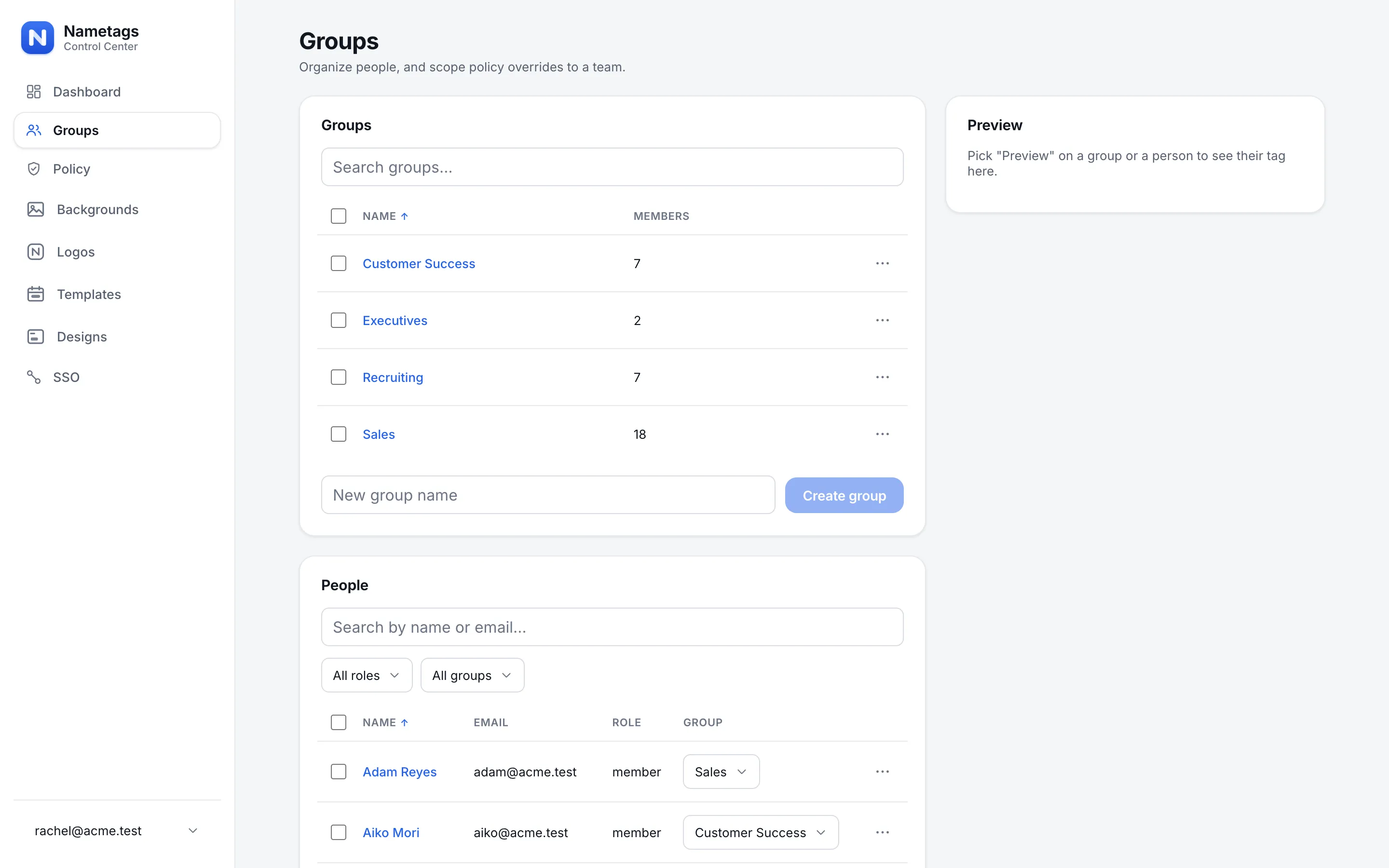
Task: Tick the Recruiting group checkbox
Action: tap(339, 377)
